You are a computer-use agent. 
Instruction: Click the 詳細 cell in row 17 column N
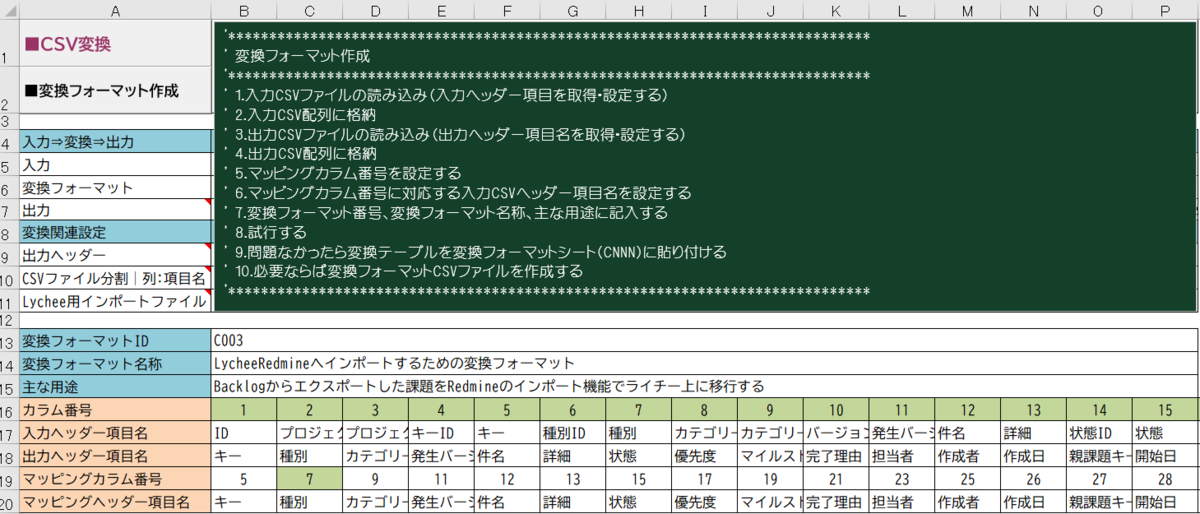pos(1033,433)
